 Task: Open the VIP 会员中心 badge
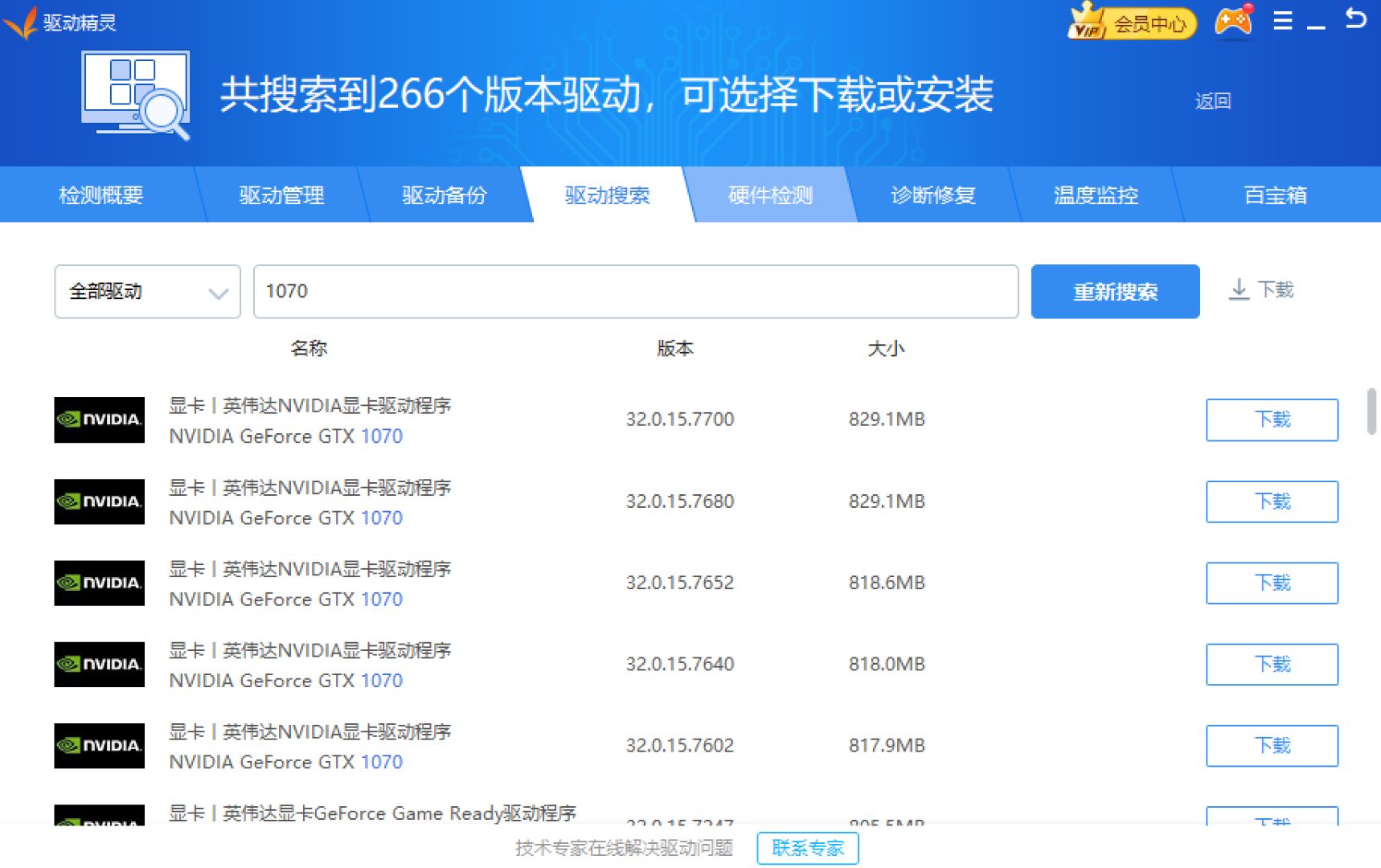tap(1133, 22)
